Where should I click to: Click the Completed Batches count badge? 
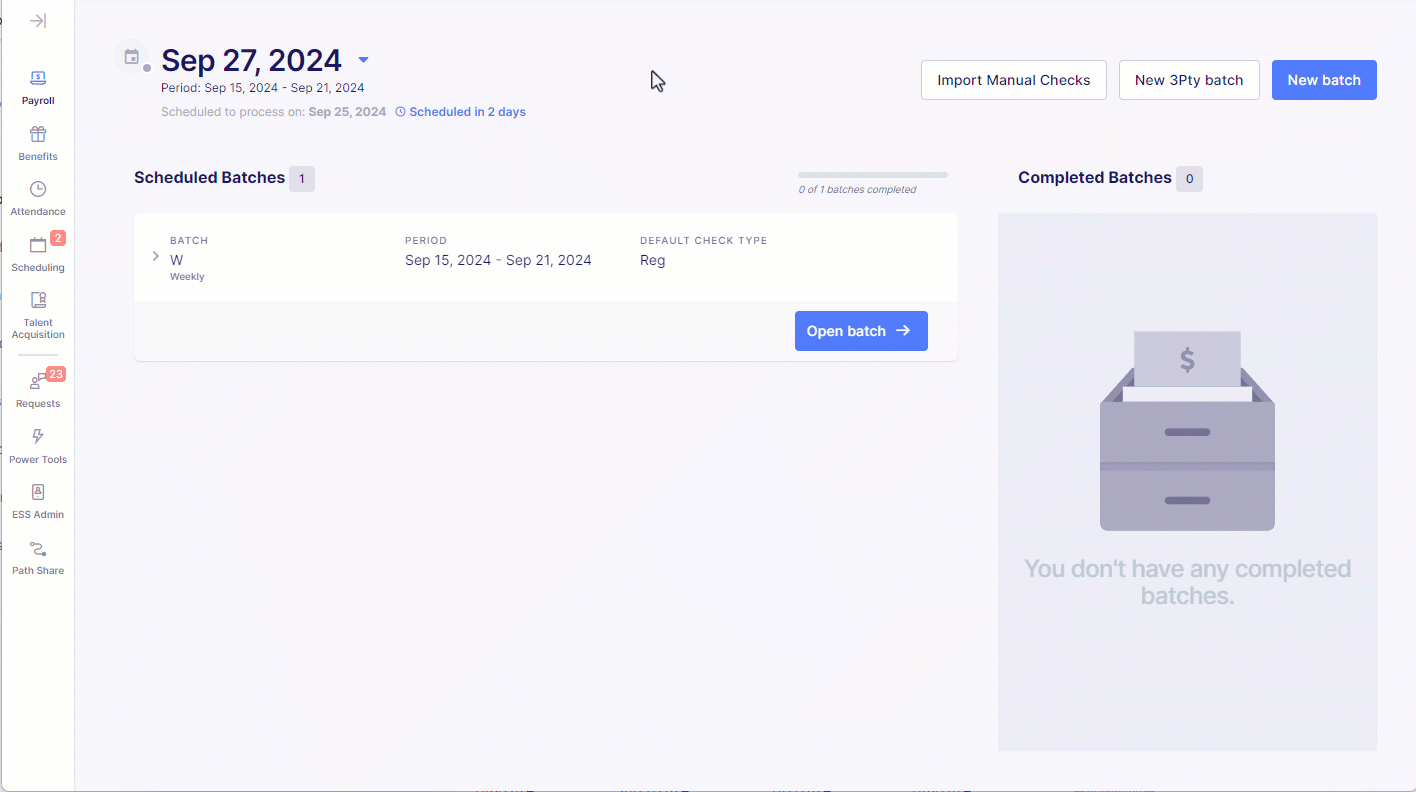(1189, 179)
